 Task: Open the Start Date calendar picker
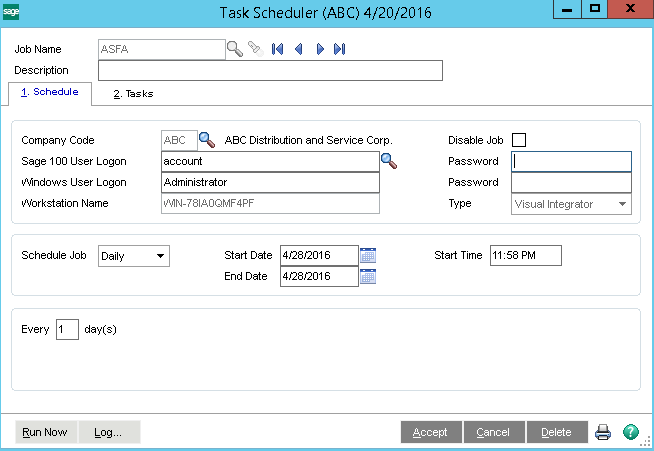(368, 255)
